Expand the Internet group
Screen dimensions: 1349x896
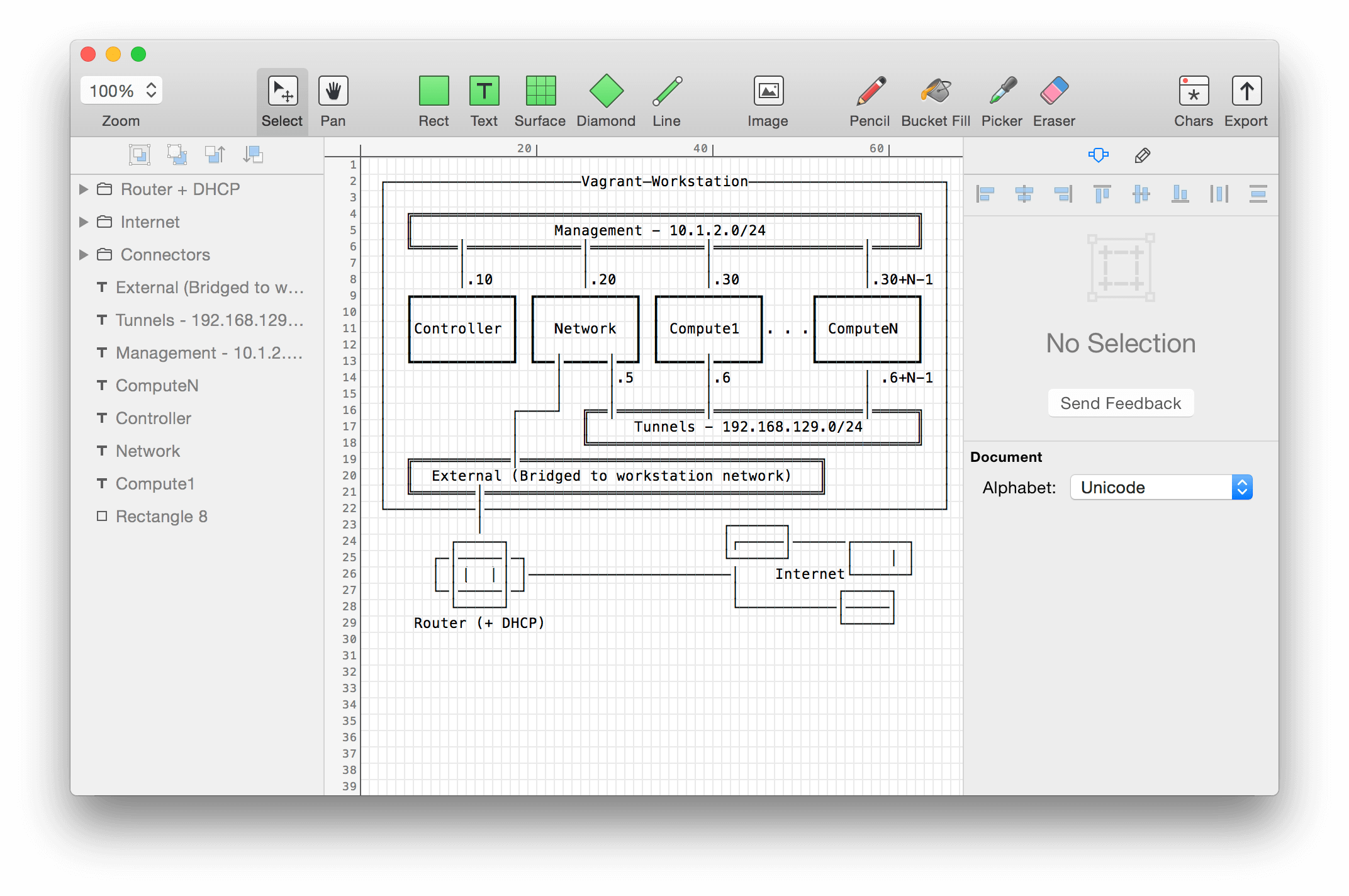pos(84,222)
